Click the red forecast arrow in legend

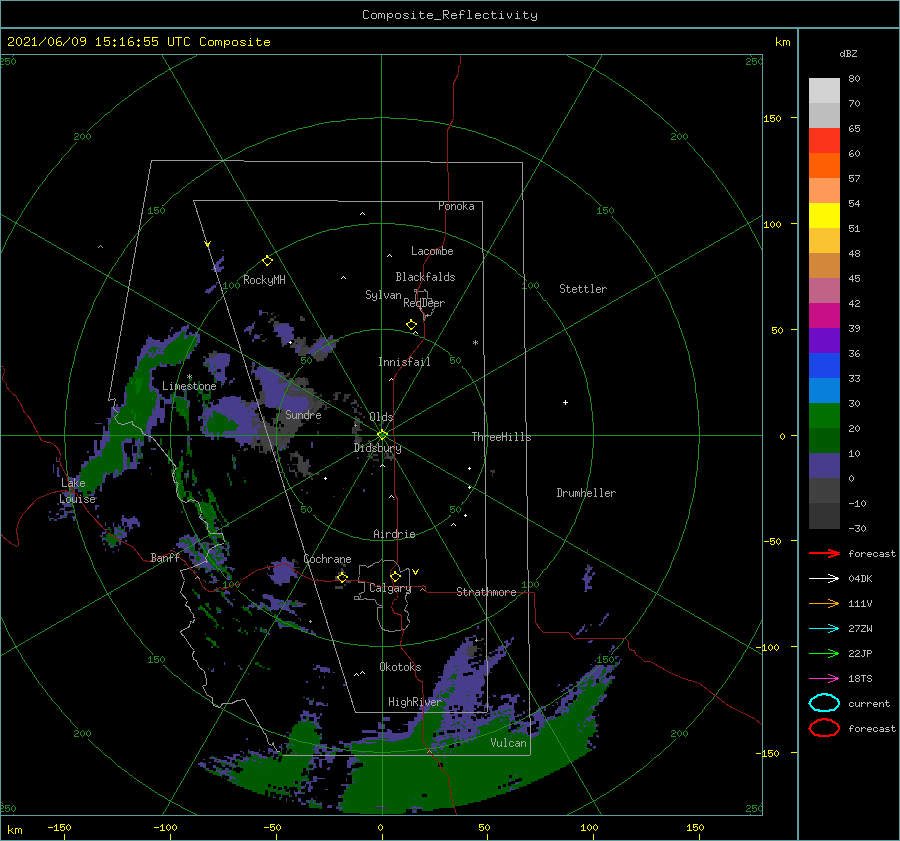click(x=824, y=553)
